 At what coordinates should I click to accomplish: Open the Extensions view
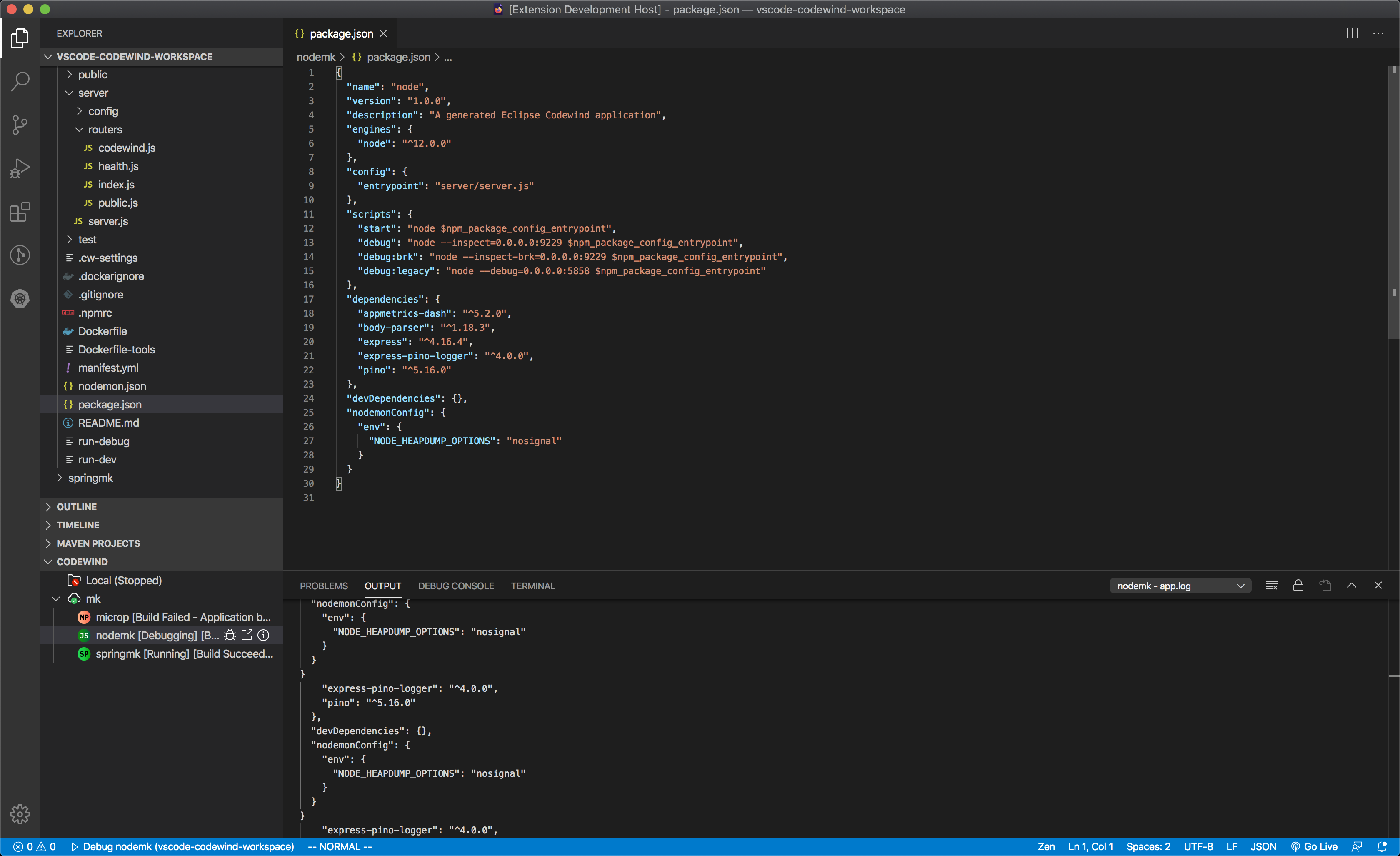coord(20,212)
